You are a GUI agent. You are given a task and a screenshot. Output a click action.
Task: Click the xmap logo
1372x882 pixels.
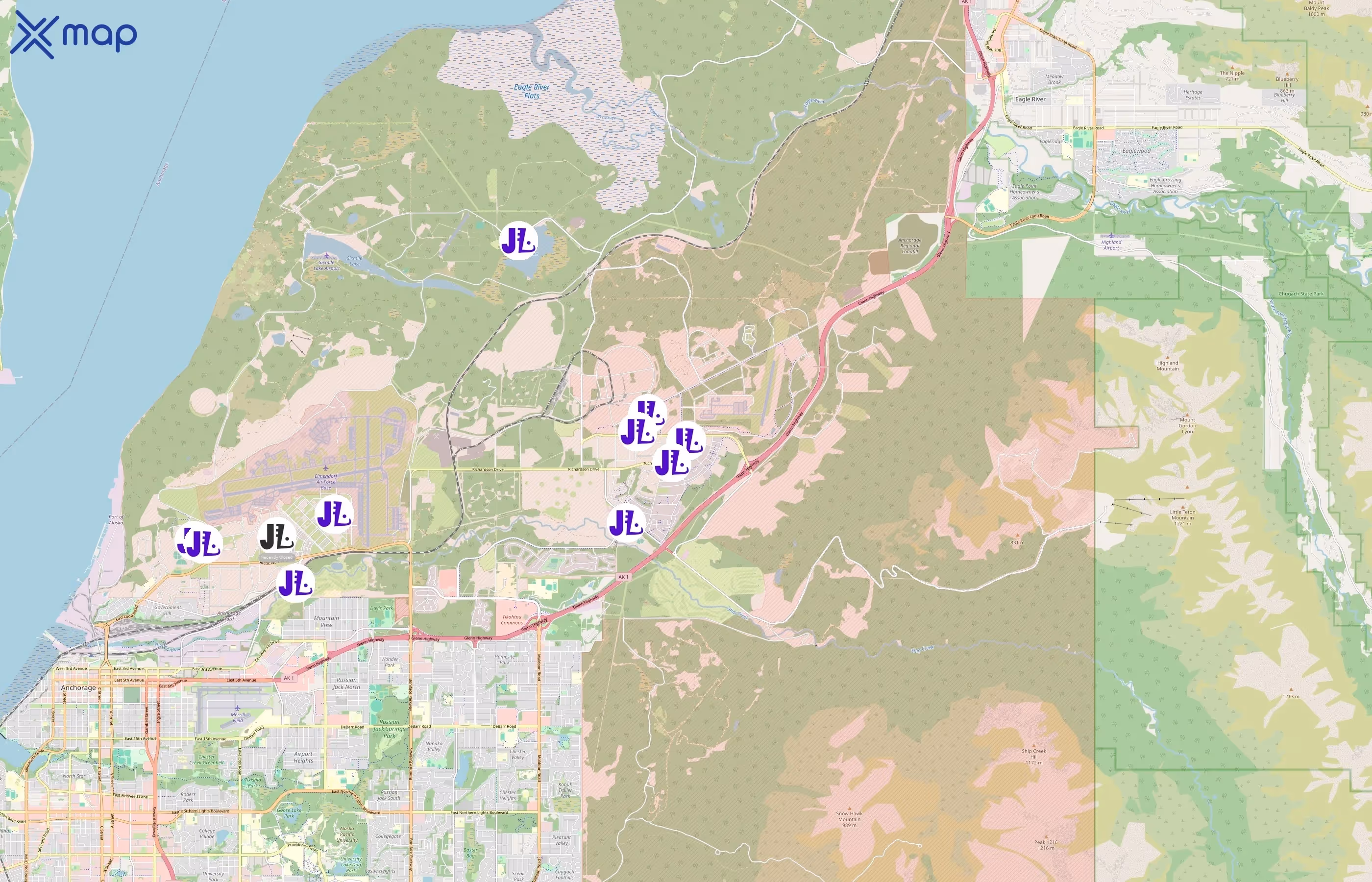(74, 35)
